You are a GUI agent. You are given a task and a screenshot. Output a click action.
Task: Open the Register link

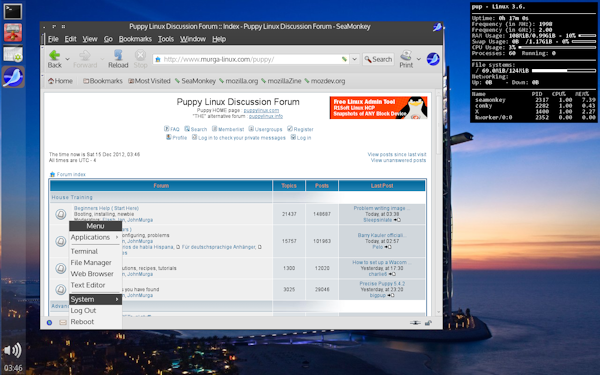coord(300,129)
